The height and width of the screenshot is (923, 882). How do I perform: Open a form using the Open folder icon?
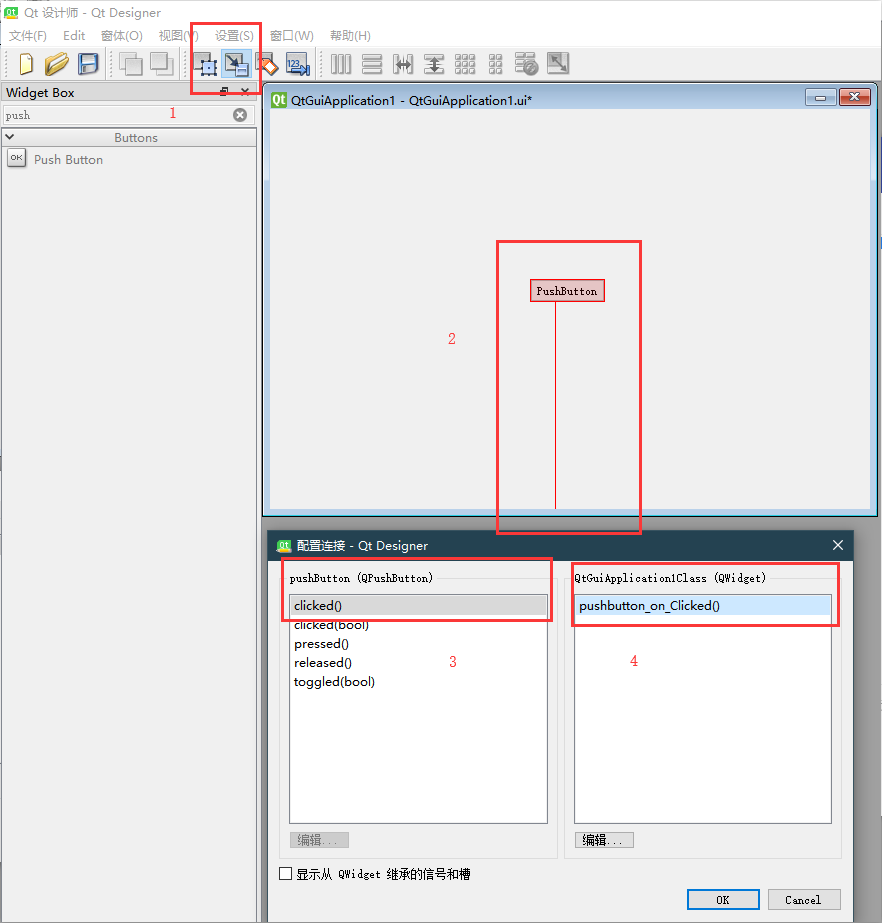(x=56, y=63)
